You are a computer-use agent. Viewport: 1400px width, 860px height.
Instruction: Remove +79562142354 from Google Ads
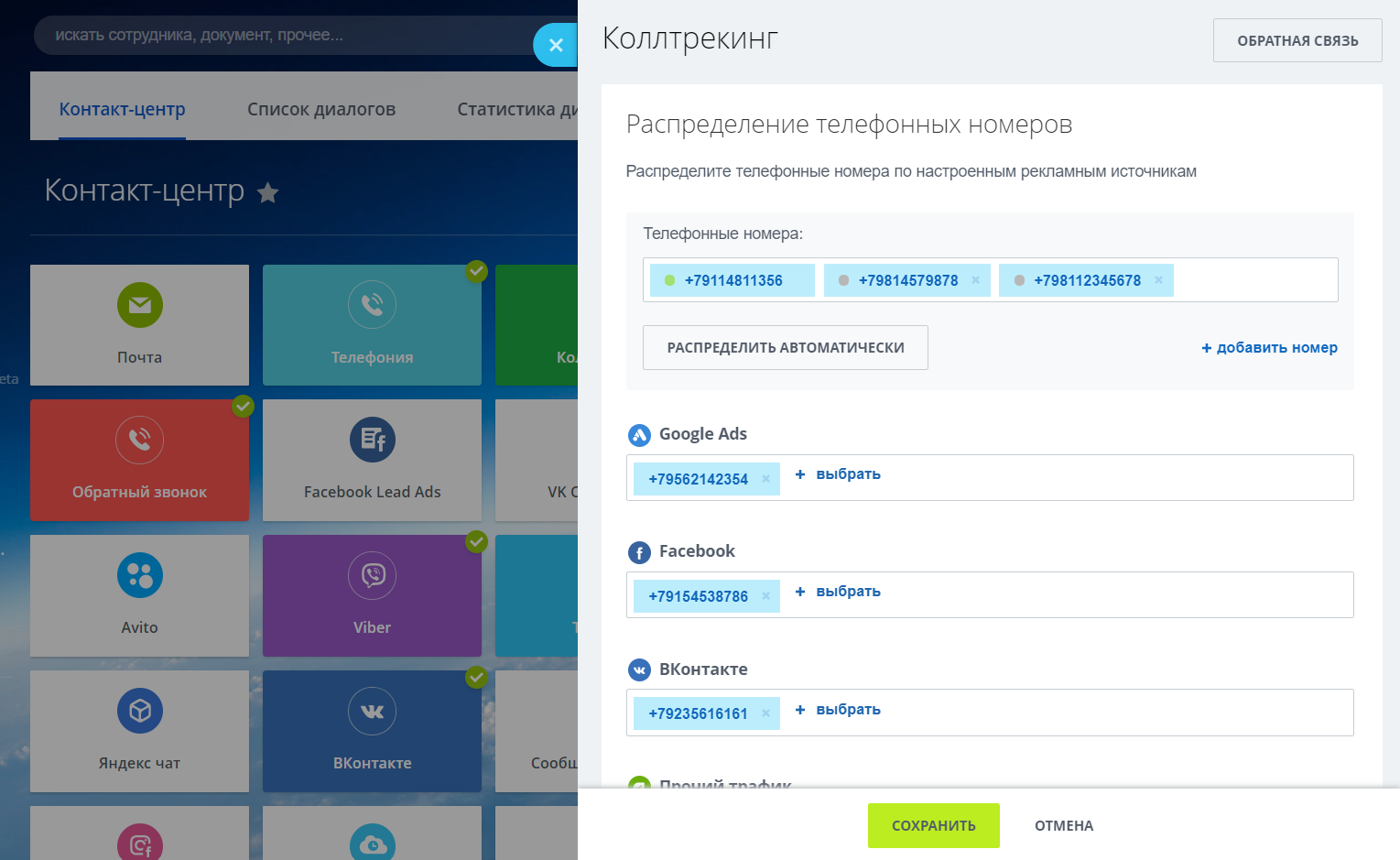[x=765, y=479]
